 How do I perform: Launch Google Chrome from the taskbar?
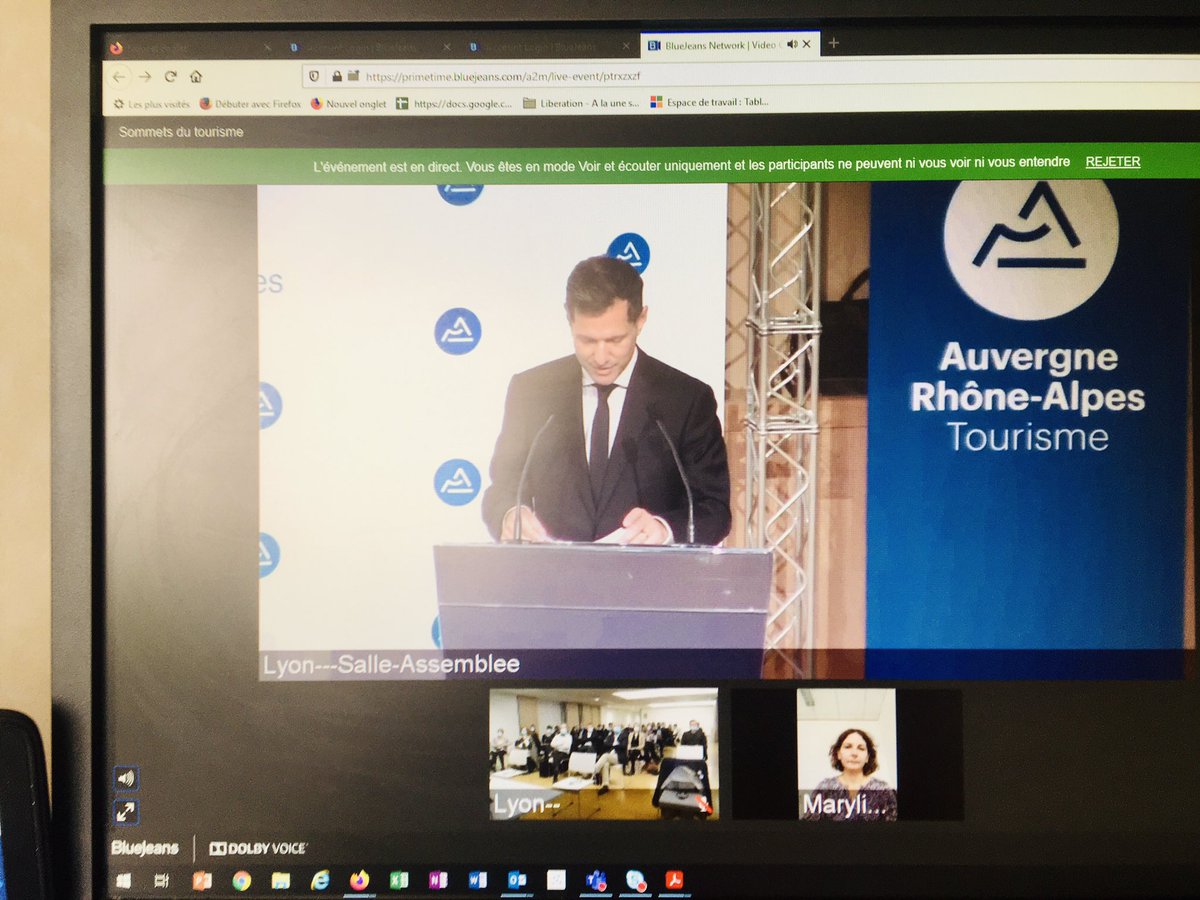tap(241, 881)
